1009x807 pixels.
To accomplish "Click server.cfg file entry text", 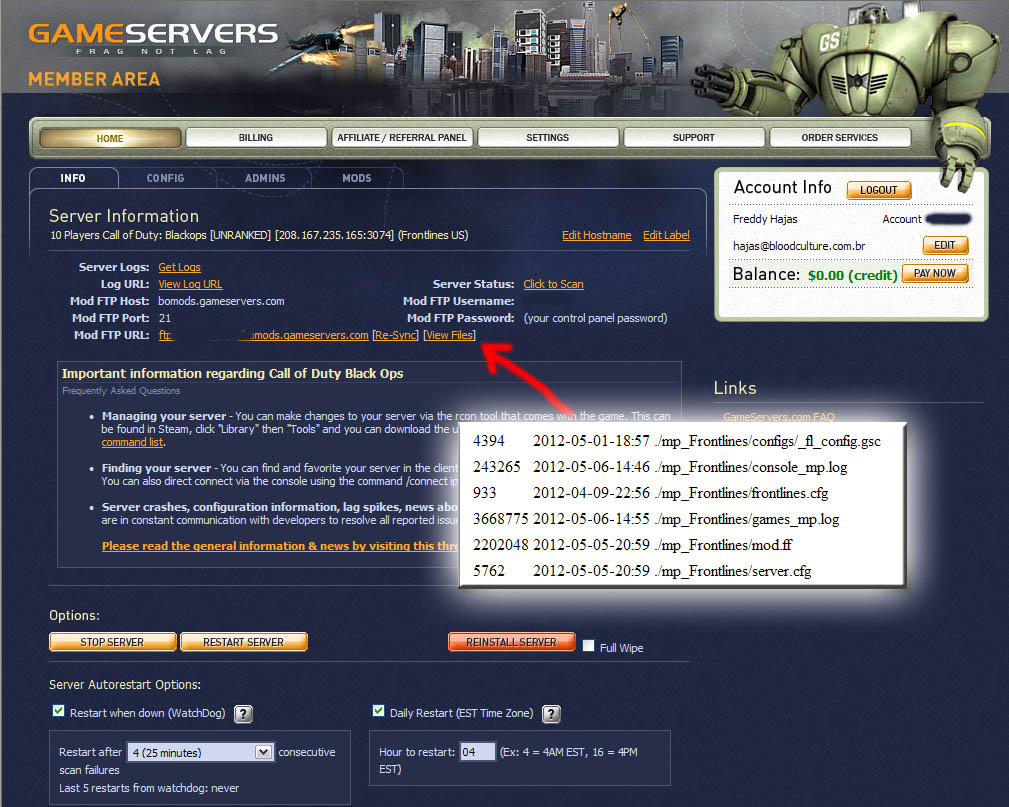I will [733, 571].
